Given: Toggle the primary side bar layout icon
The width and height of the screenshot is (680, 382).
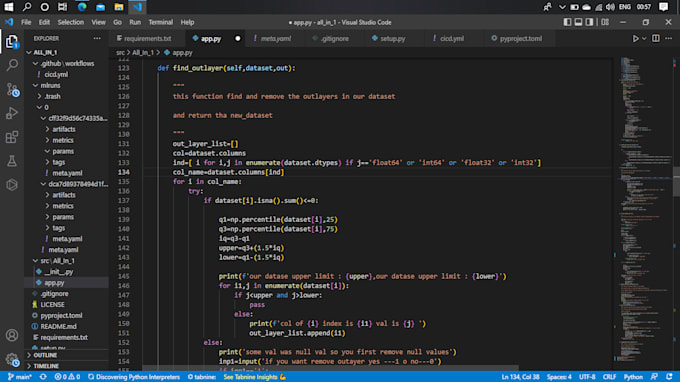Looking at the screenshot, I should (x=567, y=22).
